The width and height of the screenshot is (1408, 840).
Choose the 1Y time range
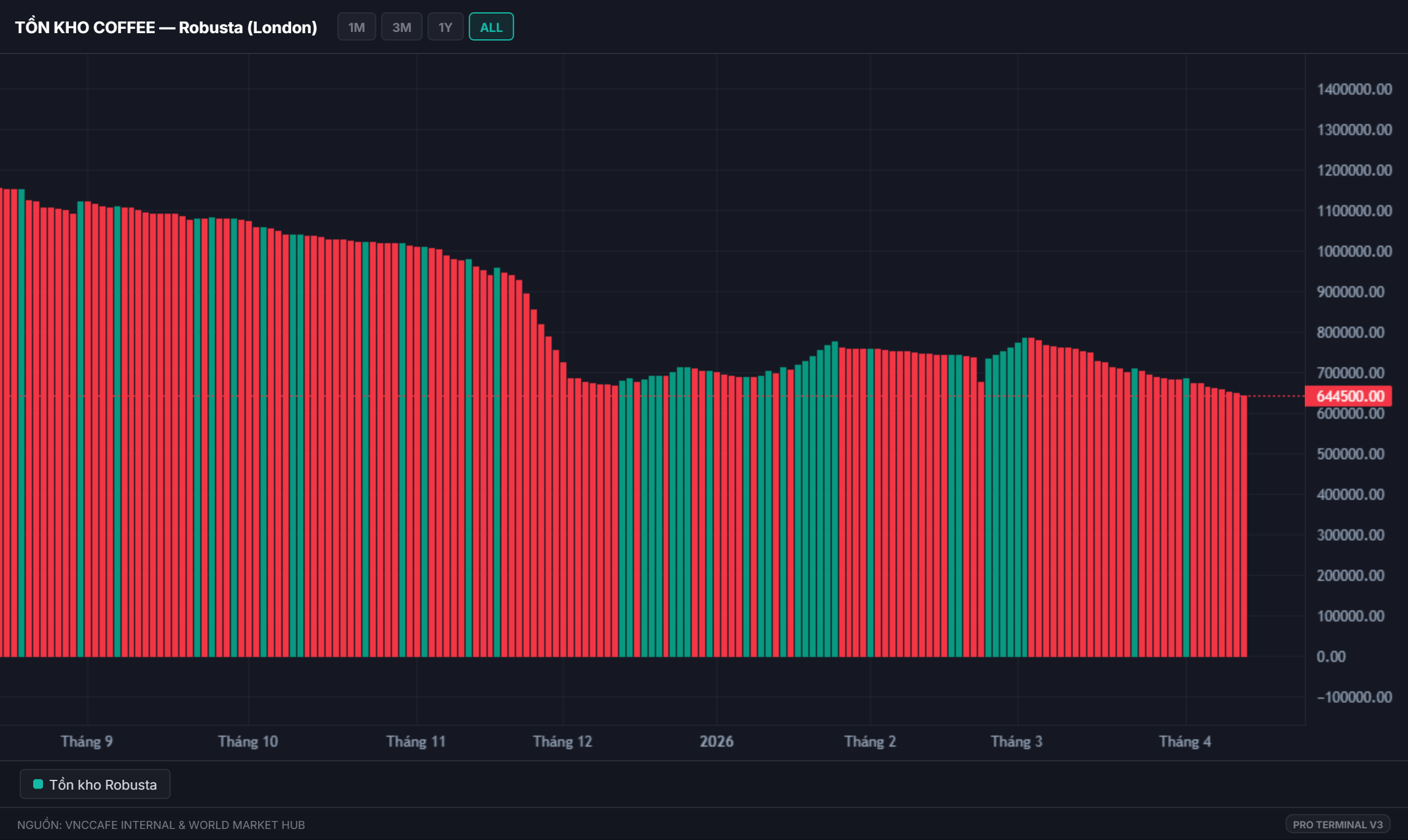click(445, 27)
